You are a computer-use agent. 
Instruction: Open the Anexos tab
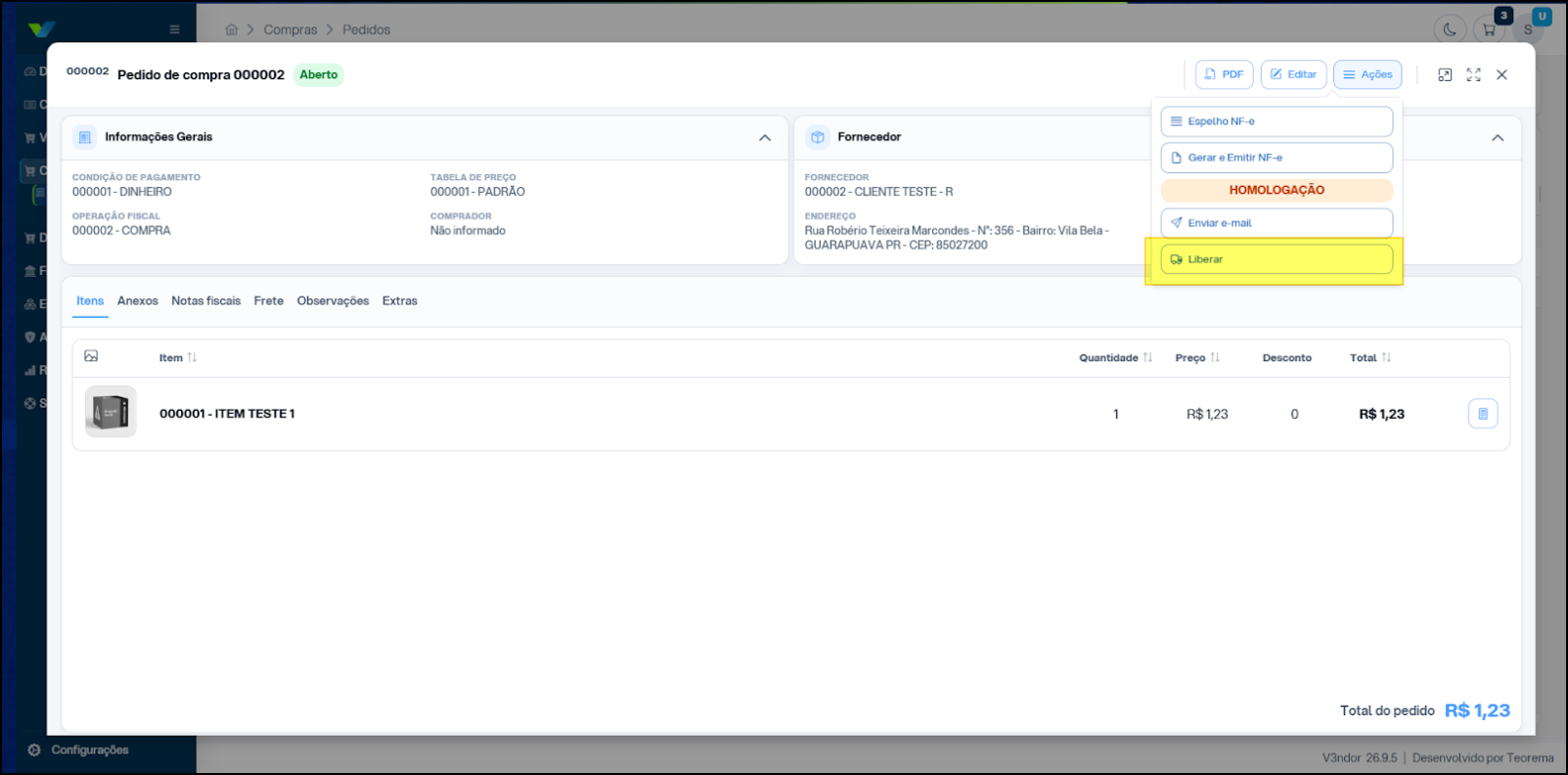[x=137, y=301]
